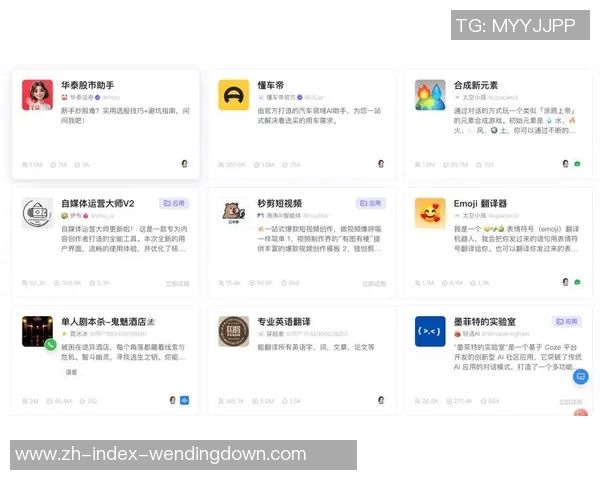
Task: Open the 墨菲特的实验室 title
Action: (484, 322)
